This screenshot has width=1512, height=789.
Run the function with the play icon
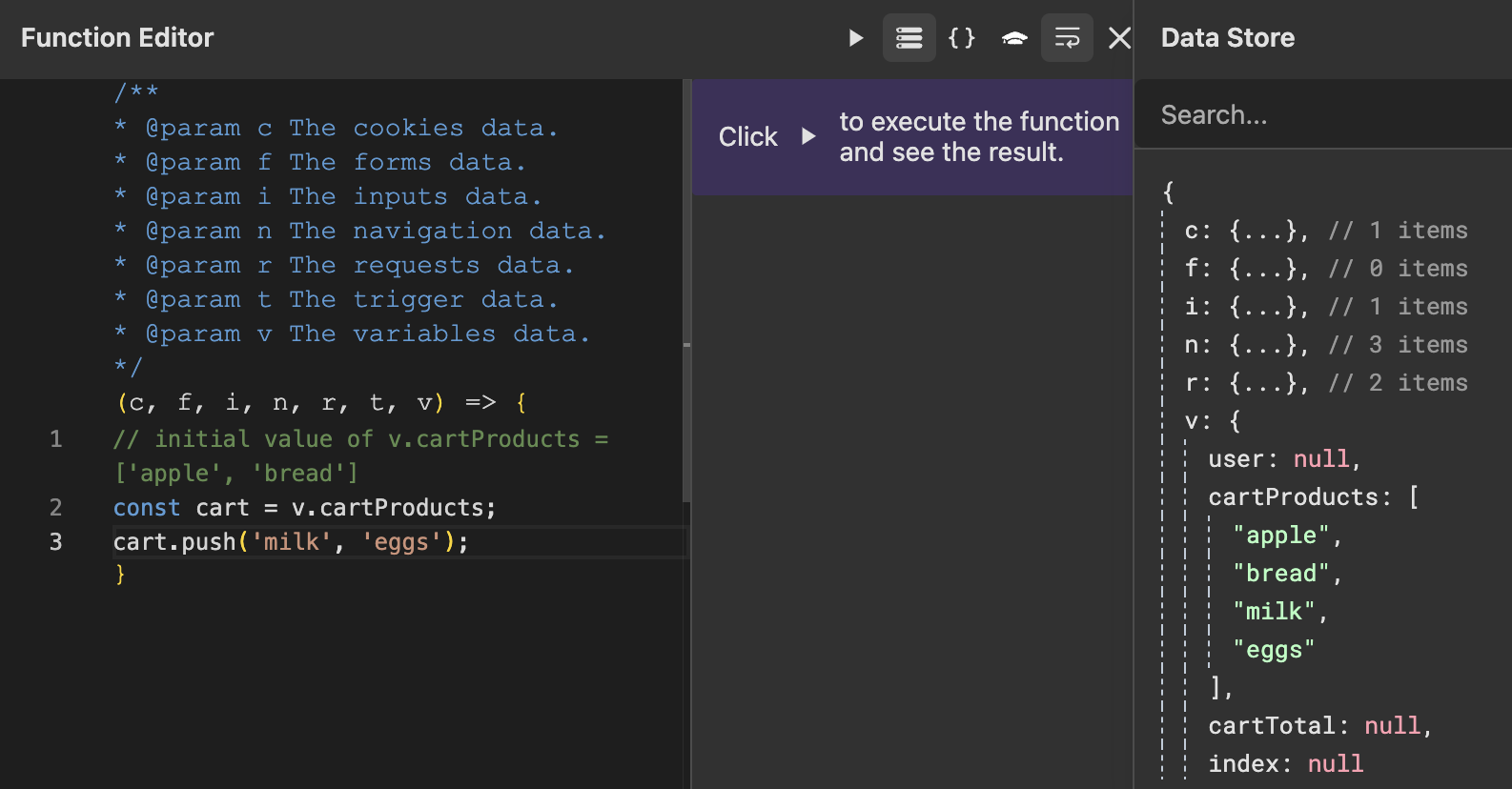(856, 38)
